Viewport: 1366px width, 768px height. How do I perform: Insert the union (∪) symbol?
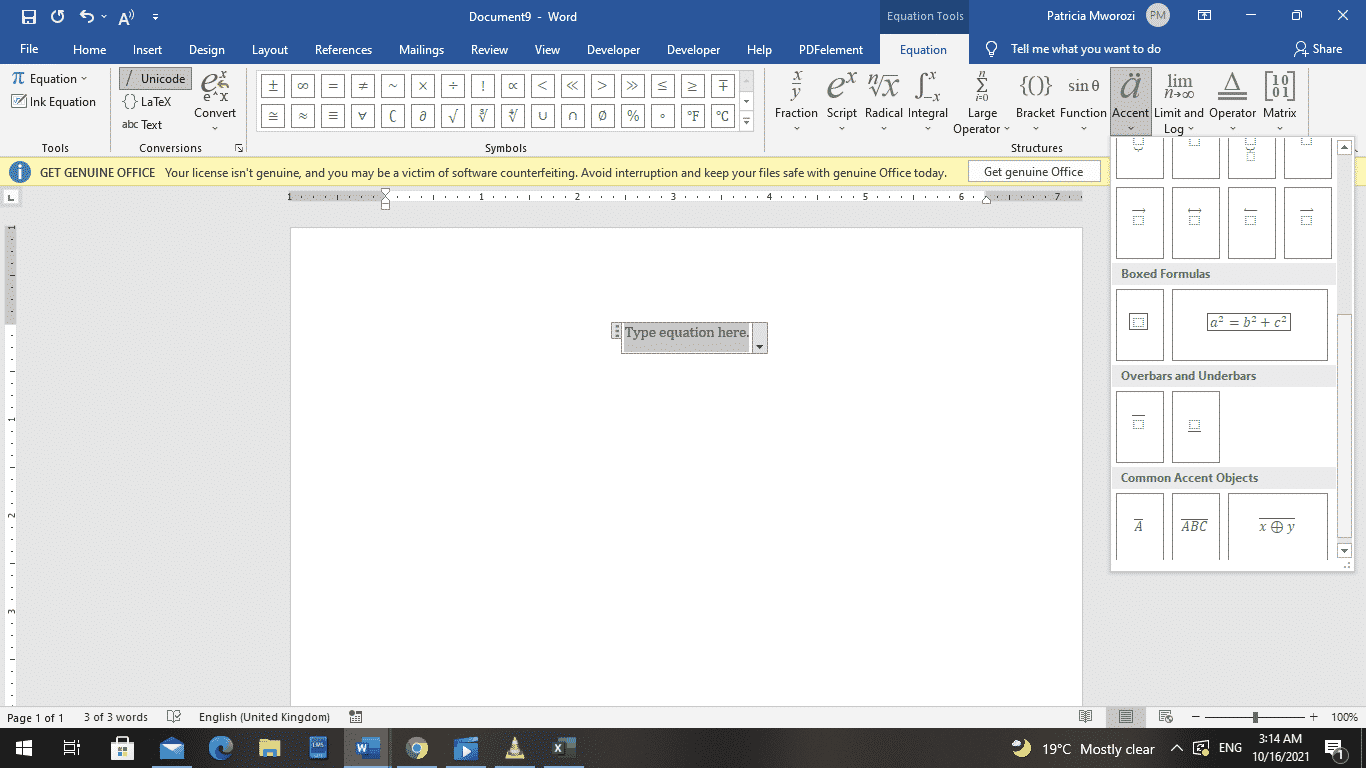point(543,116)
